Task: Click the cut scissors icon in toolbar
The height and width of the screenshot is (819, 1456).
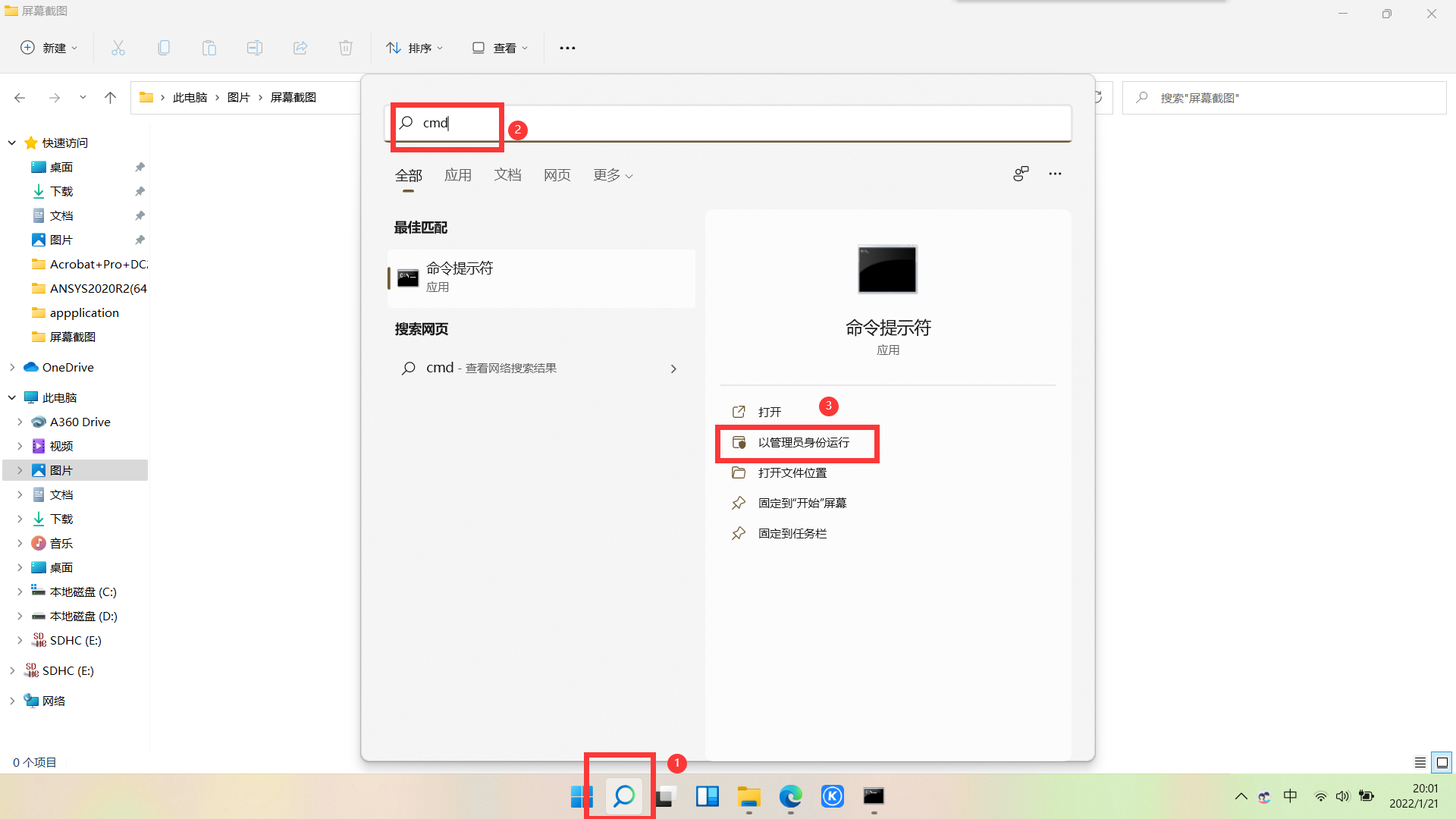Action: click(118, 48)
